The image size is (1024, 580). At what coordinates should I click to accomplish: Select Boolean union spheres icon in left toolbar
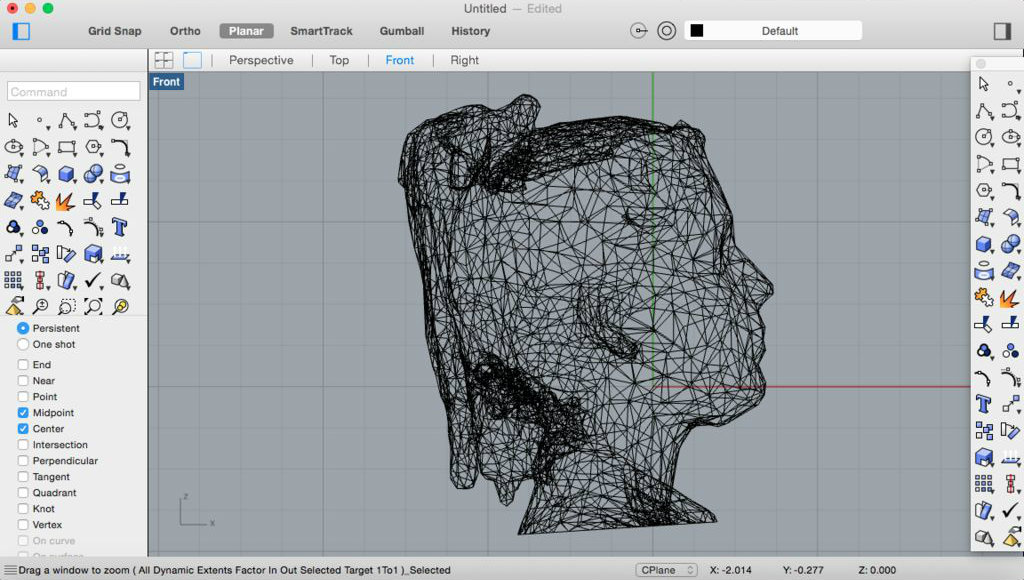[x=93, y=174]
